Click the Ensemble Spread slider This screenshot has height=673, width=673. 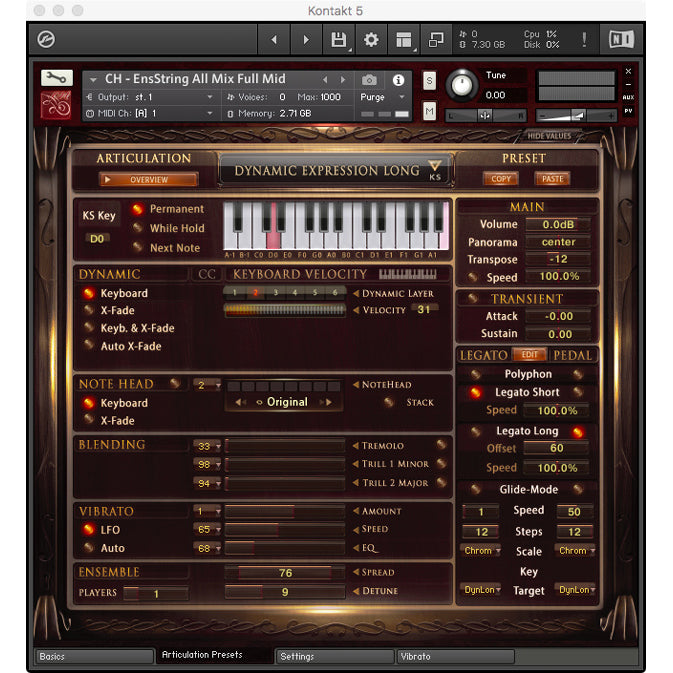tap(285, 573)
